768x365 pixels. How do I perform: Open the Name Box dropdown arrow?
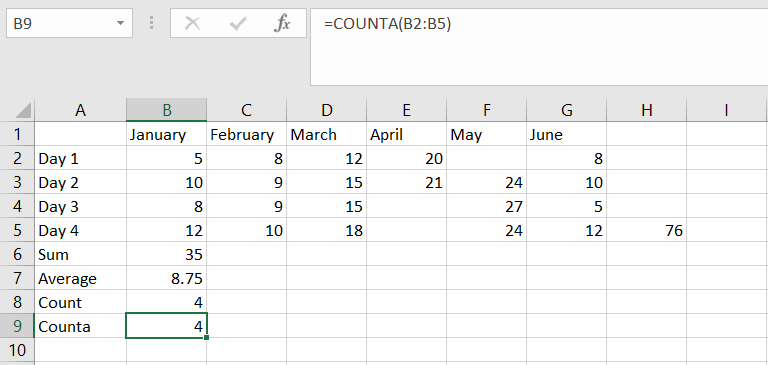tap(120, 23)
